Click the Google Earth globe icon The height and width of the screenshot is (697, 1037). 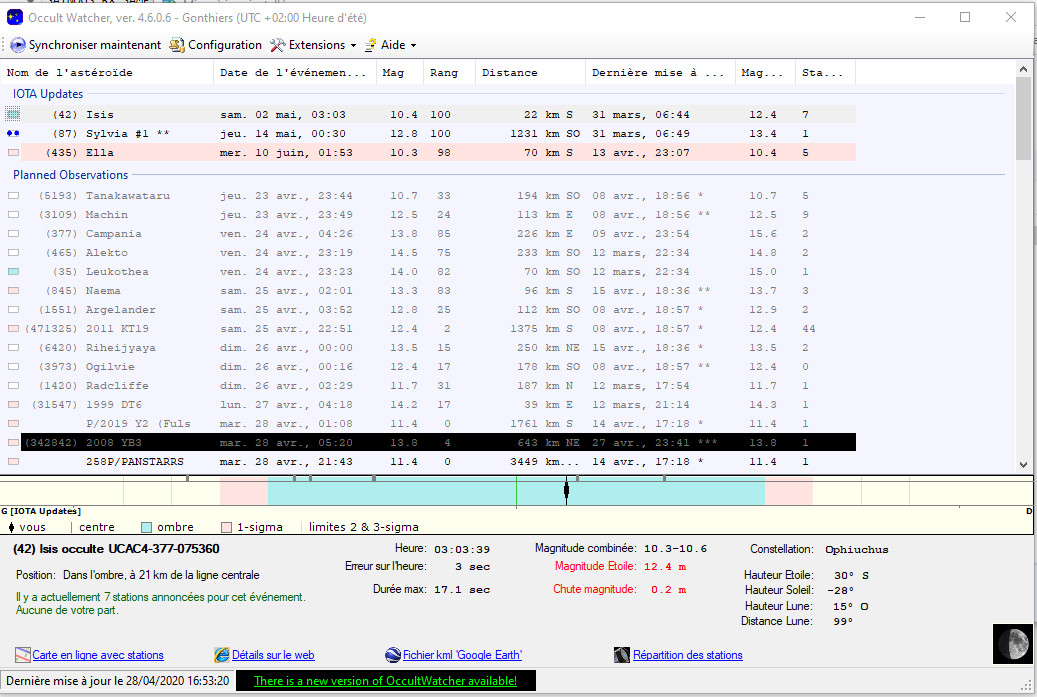tap(393, 655)
